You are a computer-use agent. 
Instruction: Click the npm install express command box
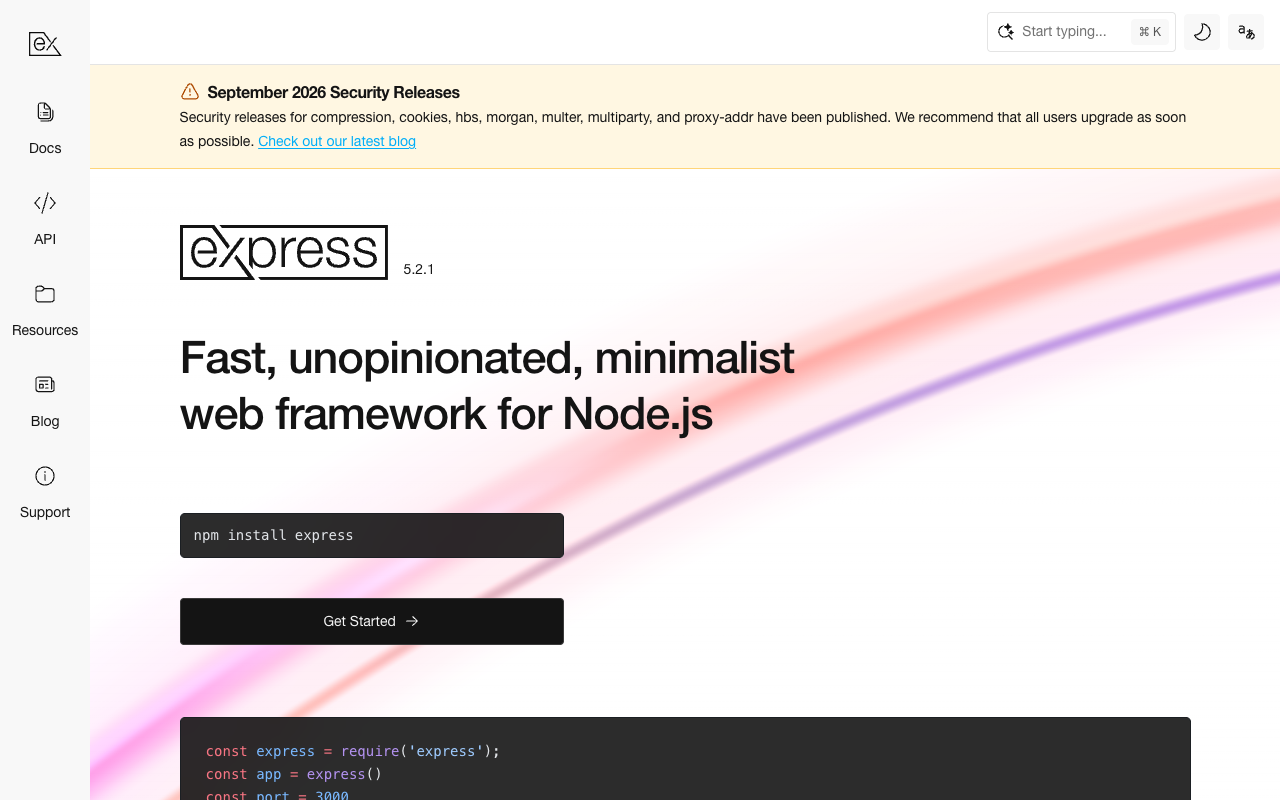click(372, 535)
